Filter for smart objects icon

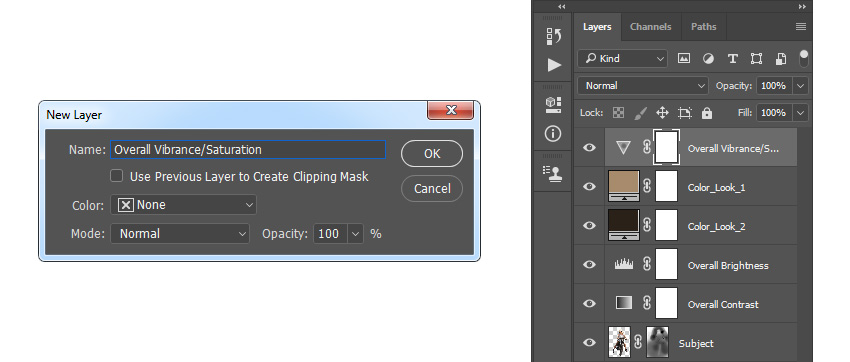point(781,59)
